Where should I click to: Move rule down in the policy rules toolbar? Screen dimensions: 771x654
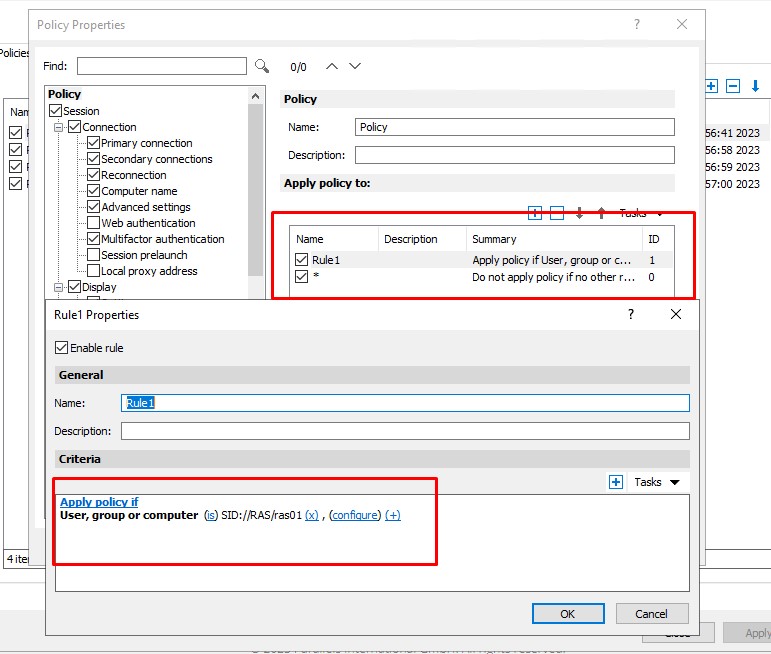pyautogui.click(x=579, y=213)
